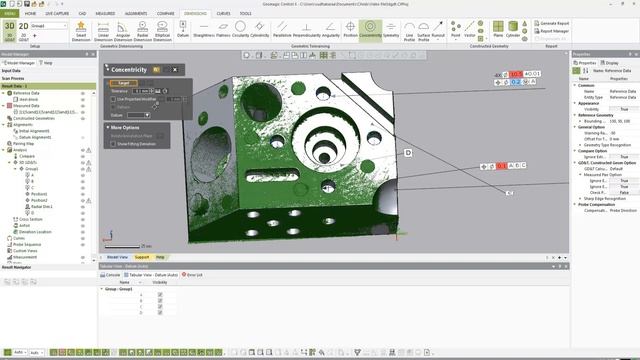Collapse the More Options section
Screen dimensions: 640x360
108,127
